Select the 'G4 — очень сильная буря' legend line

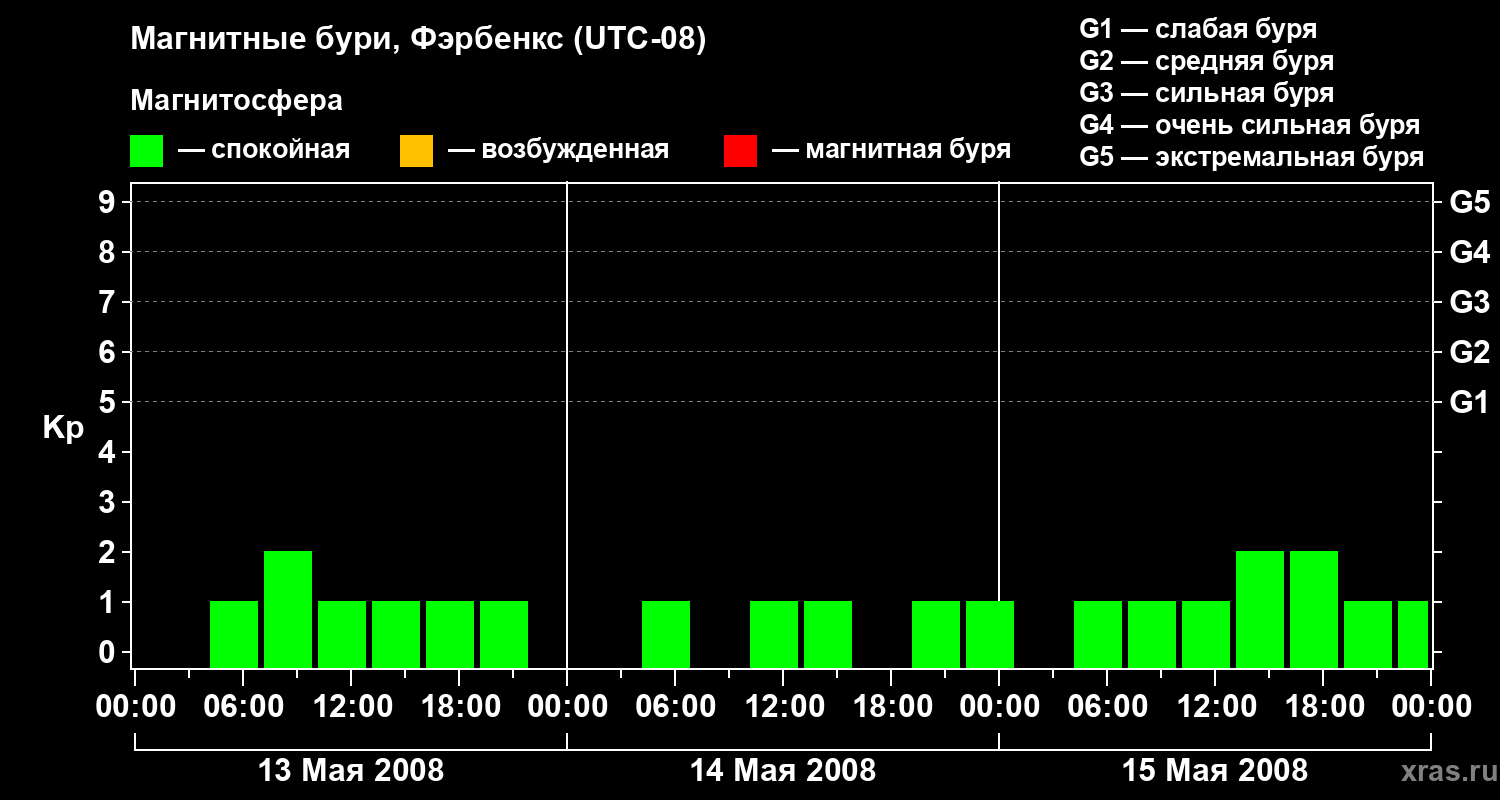(x=1249, y=125)
